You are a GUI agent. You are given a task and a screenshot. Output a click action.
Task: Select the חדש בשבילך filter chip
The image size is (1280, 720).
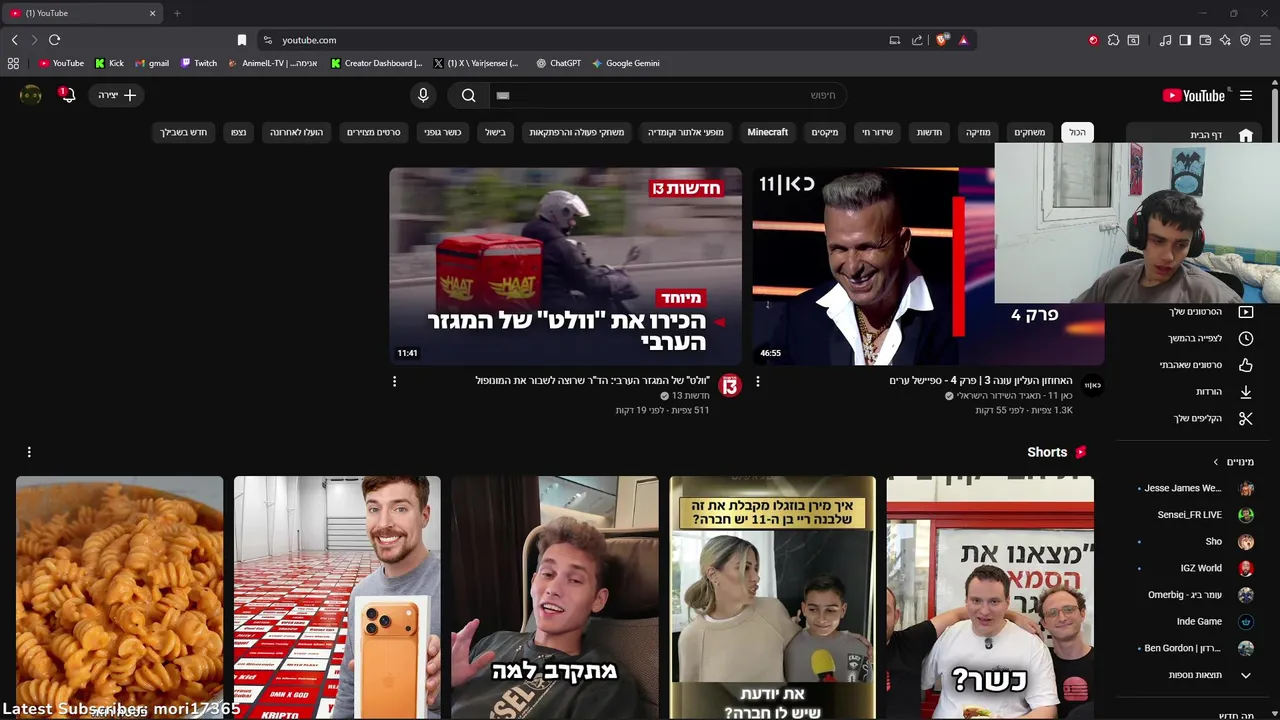pos(184,132)
